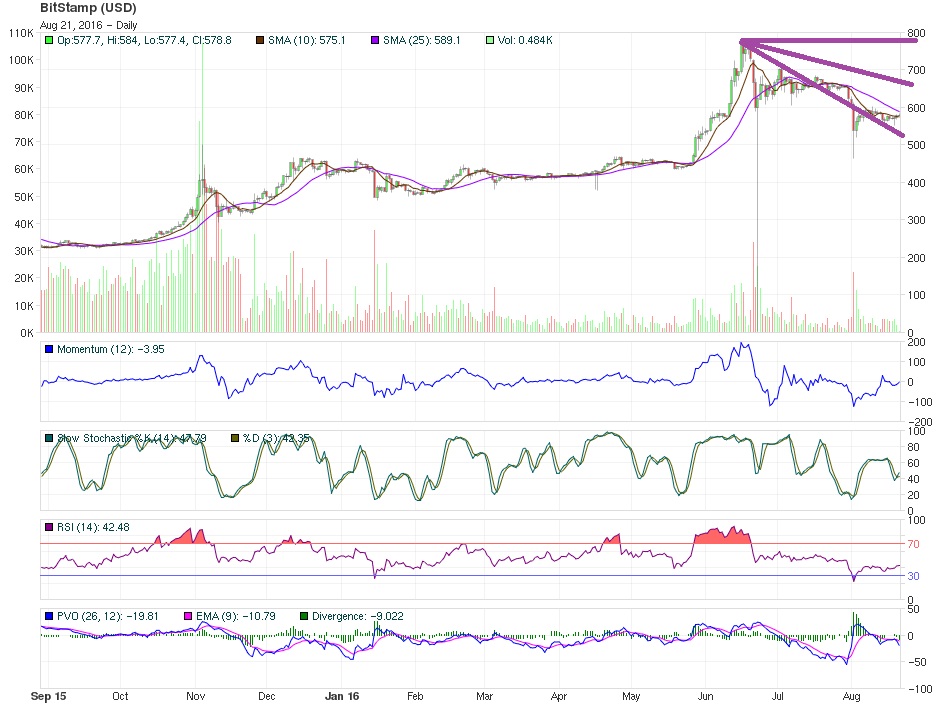Click the Aug 21, 2016 – Daily label
Image resolution: width=940 pixels, height=709 pixels.
tap(89, 25)
